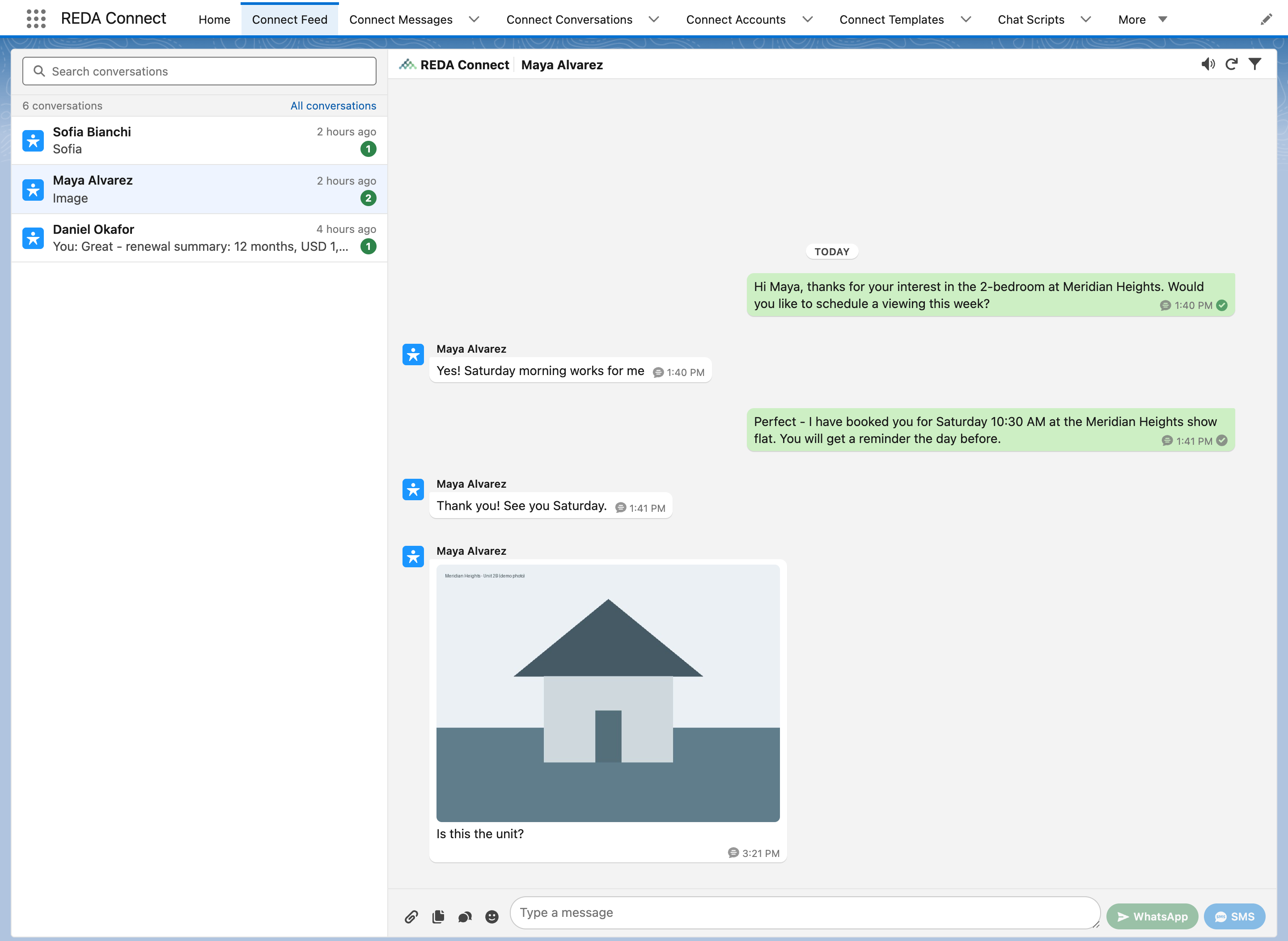This screenshot has width=1288, height=941.
Task: Expand Connect Conversations tab dropdown chevron
Action: [x=654, y=19]
